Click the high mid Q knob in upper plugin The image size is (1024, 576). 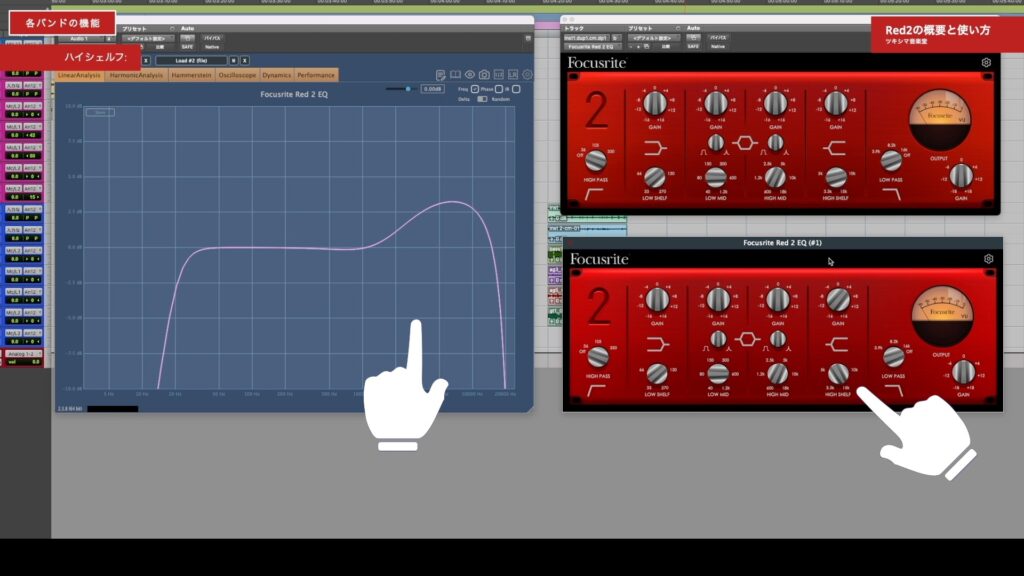point(776,142)
